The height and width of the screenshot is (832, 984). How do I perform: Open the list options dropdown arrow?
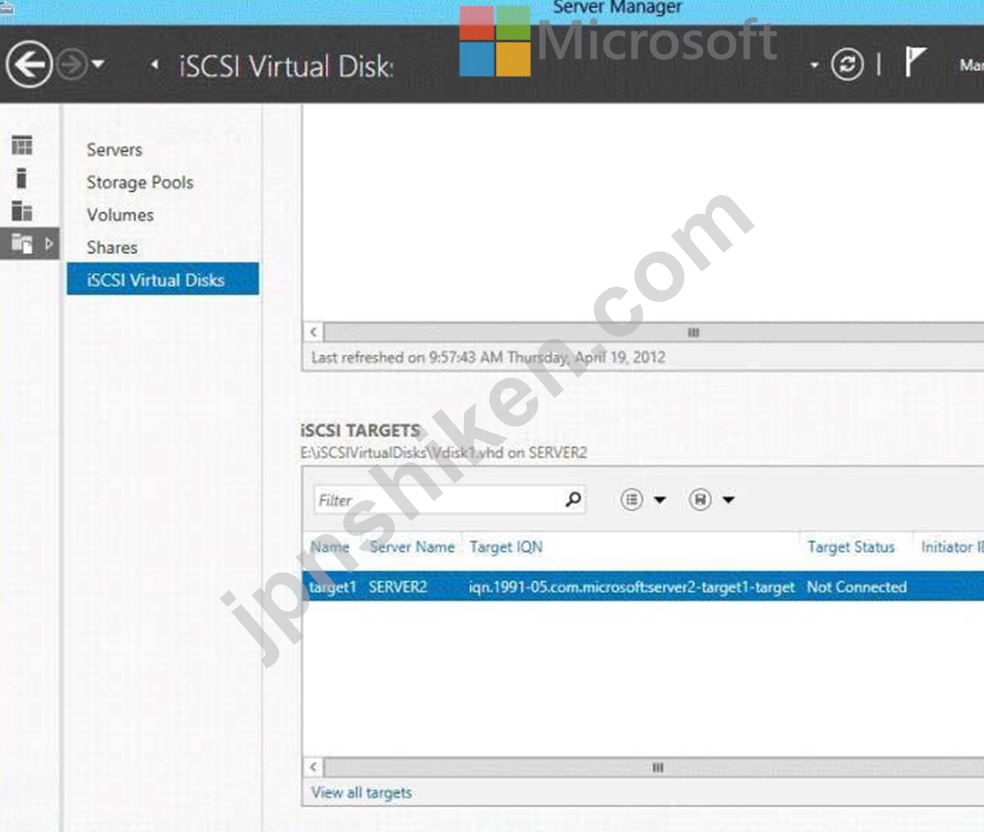660,500
